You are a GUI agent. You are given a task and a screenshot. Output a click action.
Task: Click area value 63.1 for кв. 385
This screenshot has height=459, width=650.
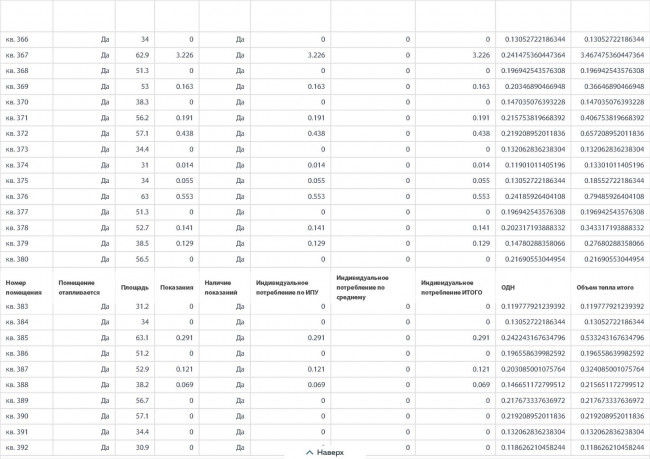coord(142,338)
